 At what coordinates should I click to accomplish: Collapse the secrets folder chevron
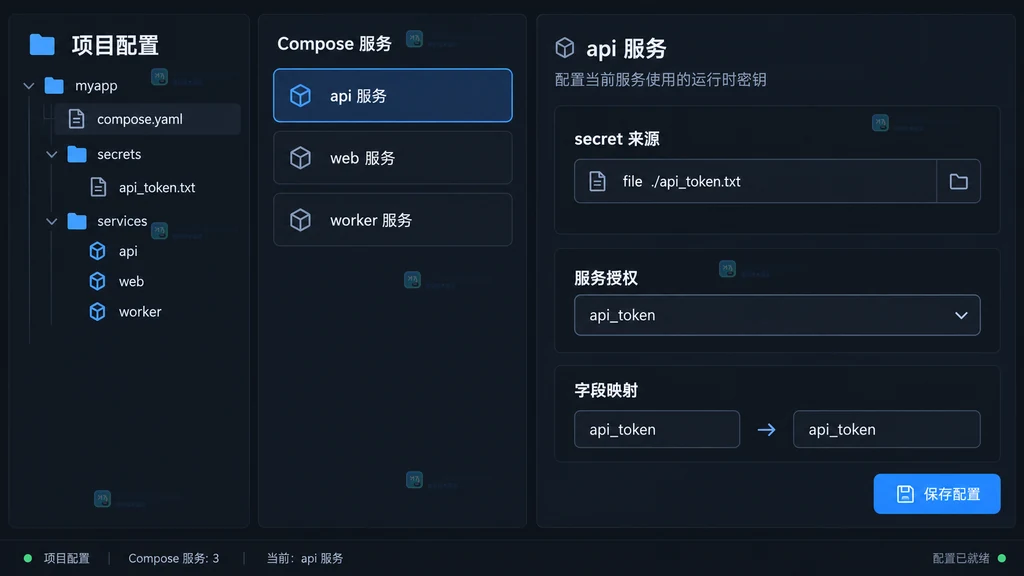(52, 154)
